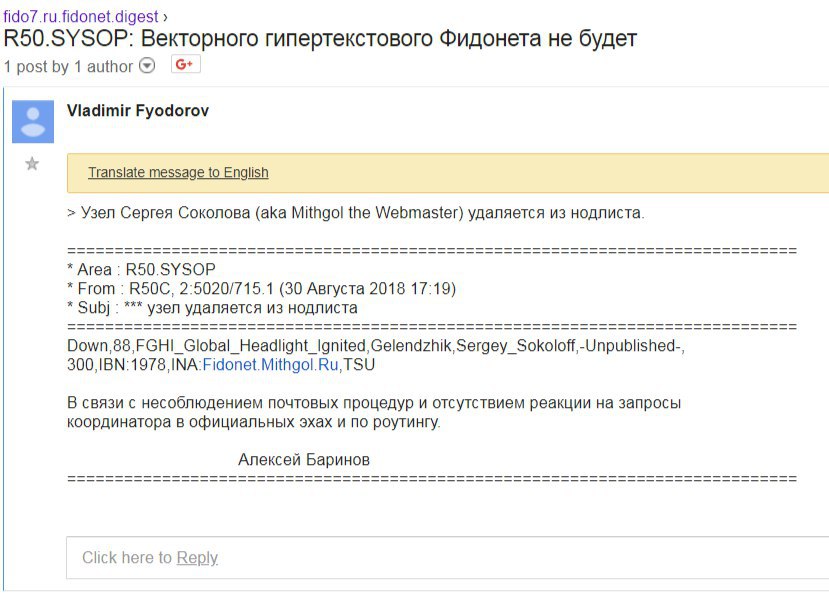Click the signature Алексей Баринов

[x=304, y=460]
